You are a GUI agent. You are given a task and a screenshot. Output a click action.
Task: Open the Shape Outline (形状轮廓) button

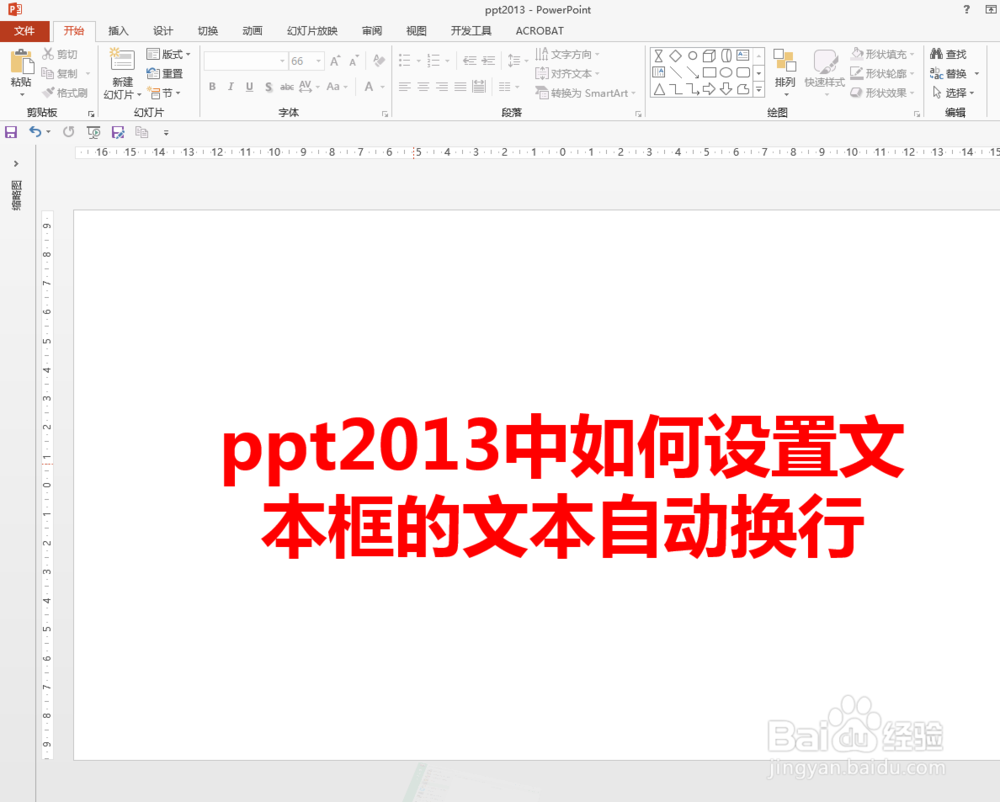click(883, 73)
